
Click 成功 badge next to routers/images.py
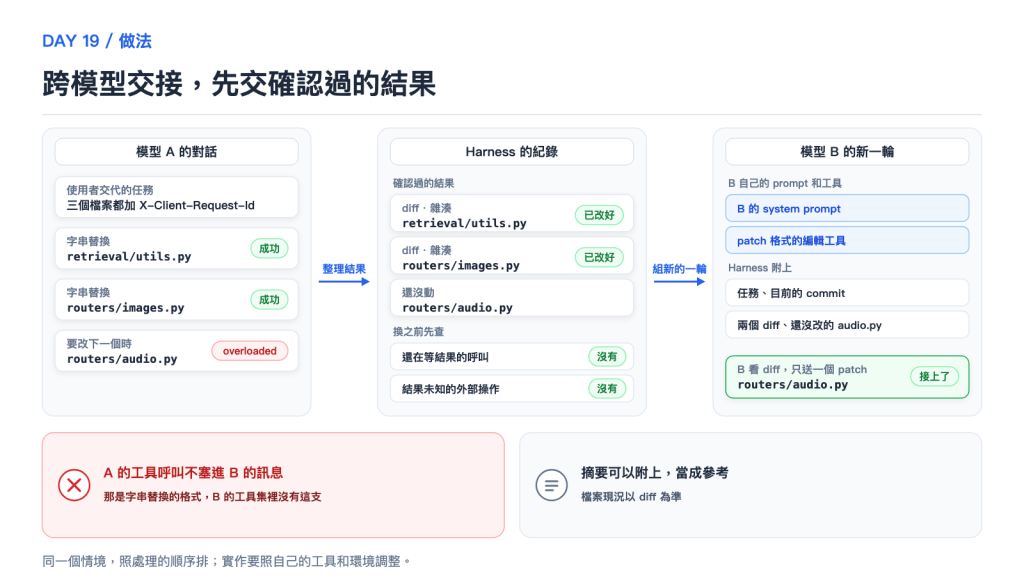tap(269, 300)
